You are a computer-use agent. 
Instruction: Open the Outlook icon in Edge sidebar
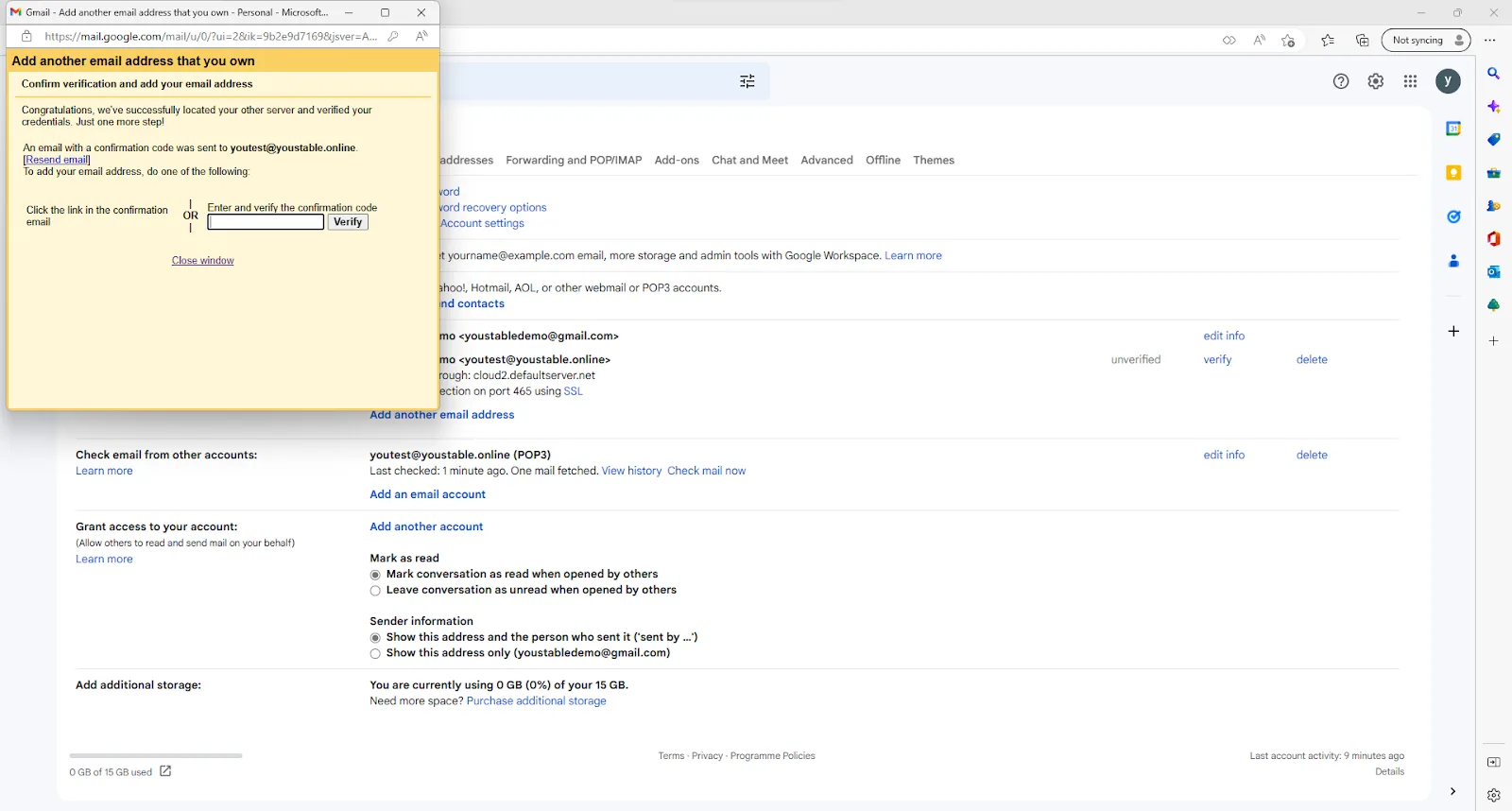[1493, 272]
